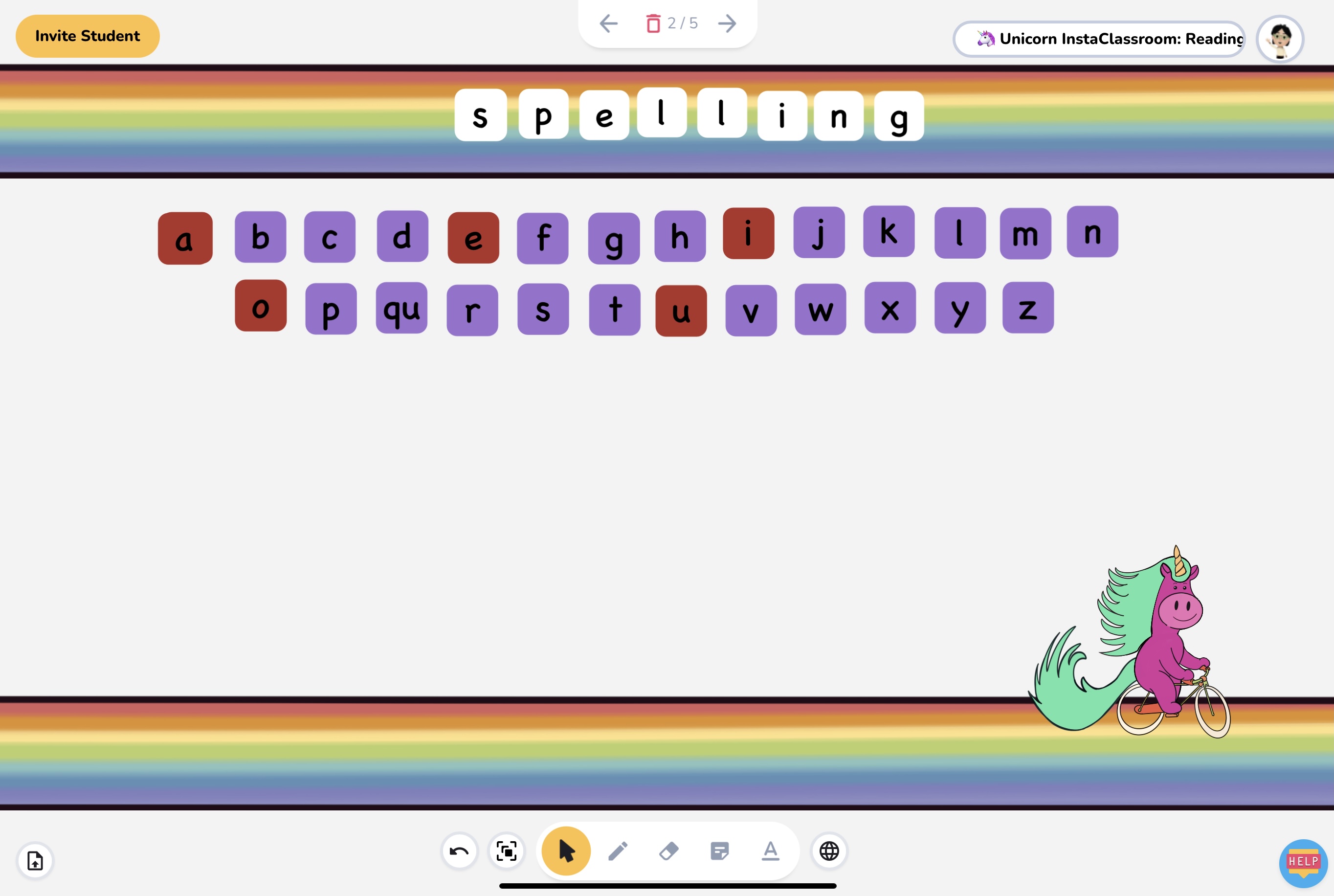Image resolution: width=1334 pixels, height=896 pixels.
Task: Open the globe web tool
Action: [x=829, y=851]
